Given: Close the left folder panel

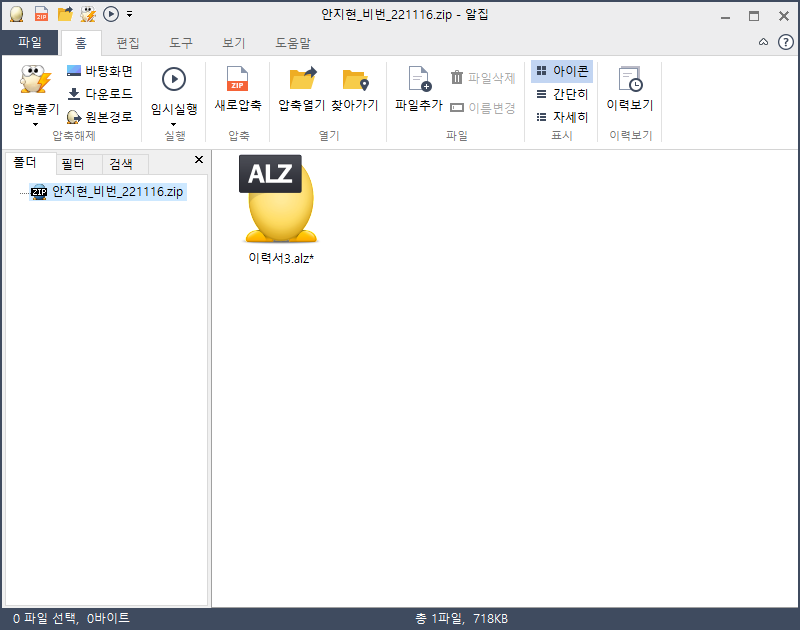Looking at the screenshot, I should 199,160.
